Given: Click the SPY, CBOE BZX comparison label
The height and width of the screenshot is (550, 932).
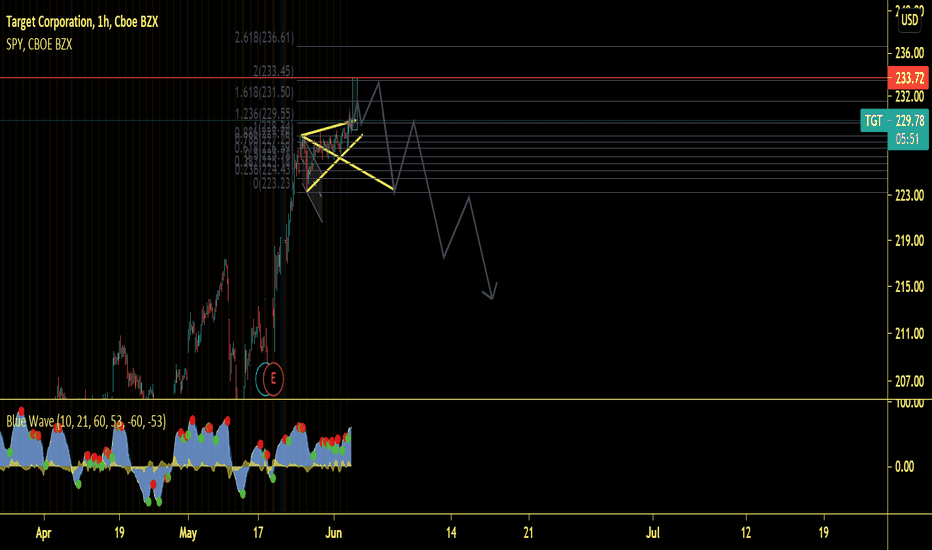Looking at the screenshot, I should tap(39, 45).
